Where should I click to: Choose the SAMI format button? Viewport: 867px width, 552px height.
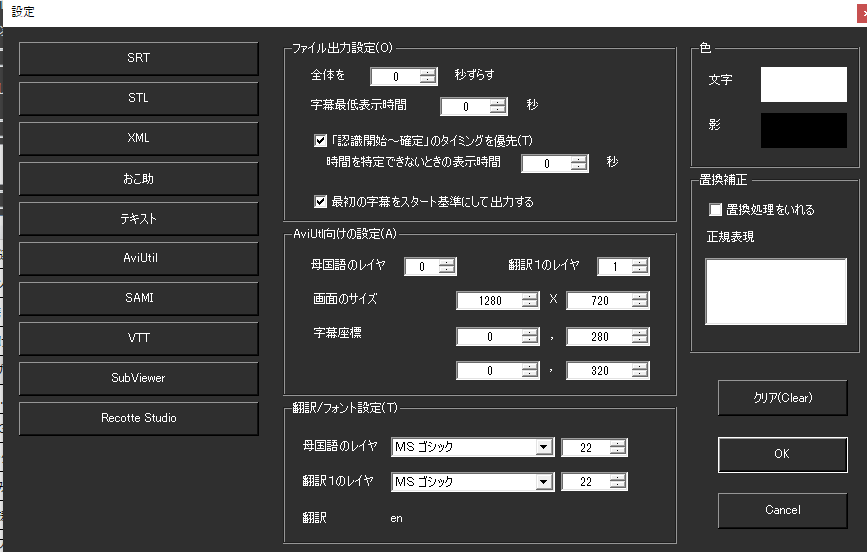[x=138, y=298]
